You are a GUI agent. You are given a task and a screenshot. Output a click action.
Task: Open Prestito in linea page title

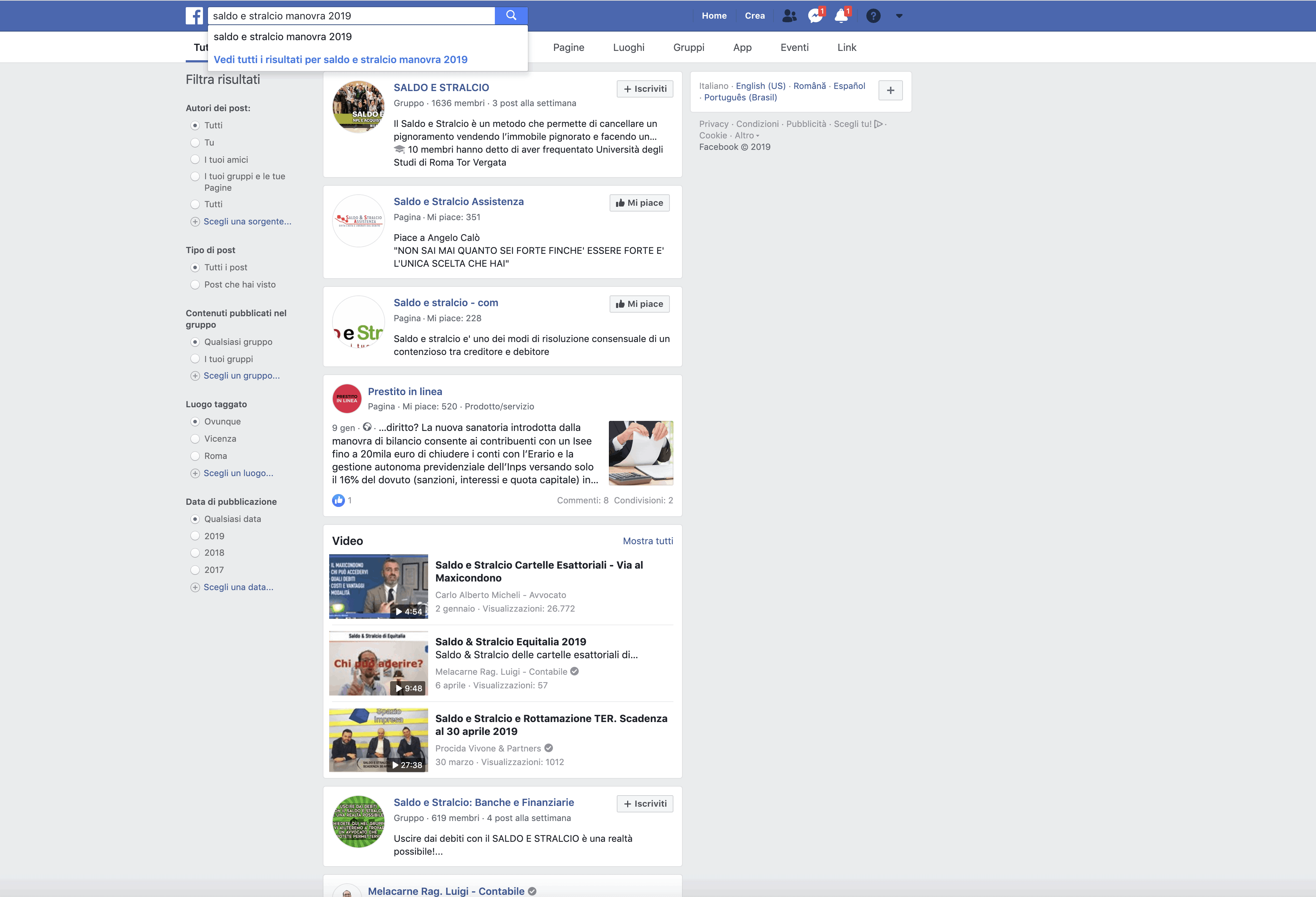405,392
